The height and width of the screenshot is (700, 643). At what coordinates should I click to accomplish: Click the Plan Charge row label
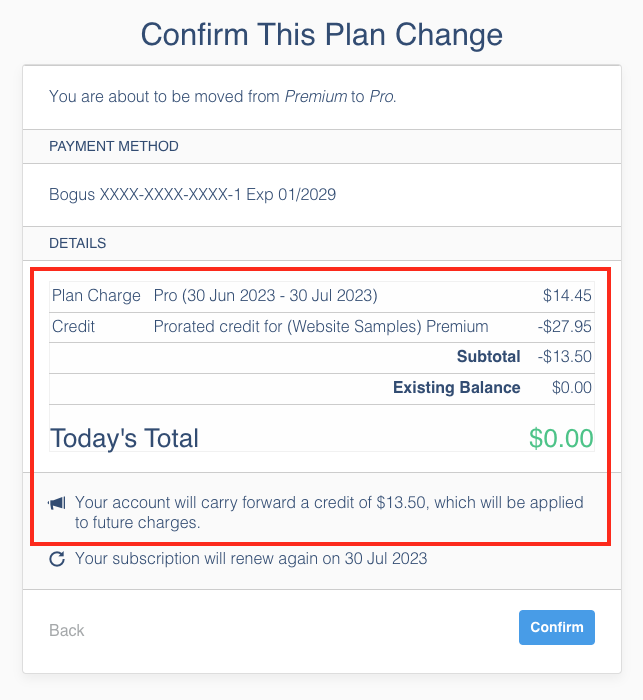95,296
